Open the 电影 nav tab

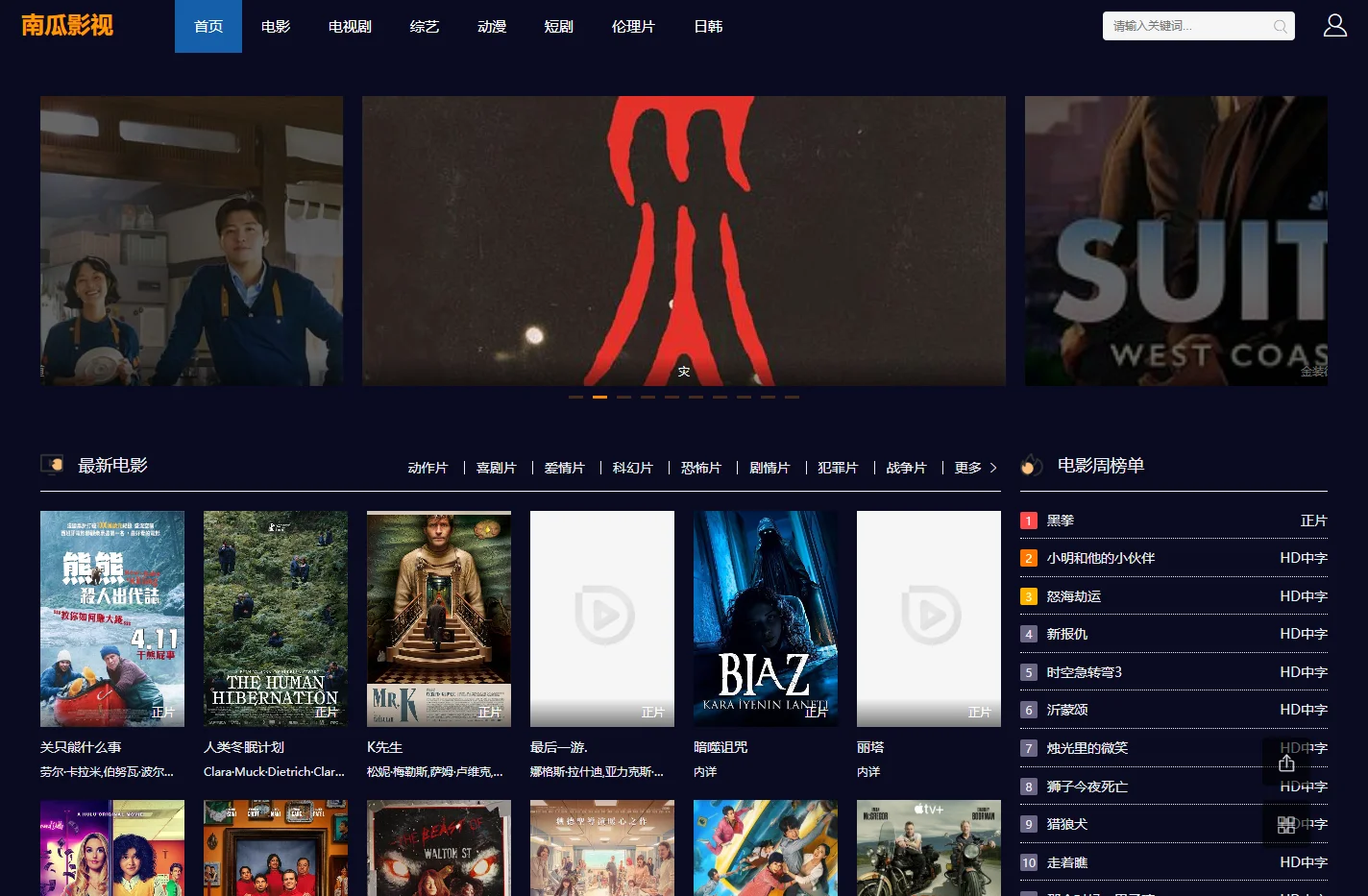click(276, 26)
